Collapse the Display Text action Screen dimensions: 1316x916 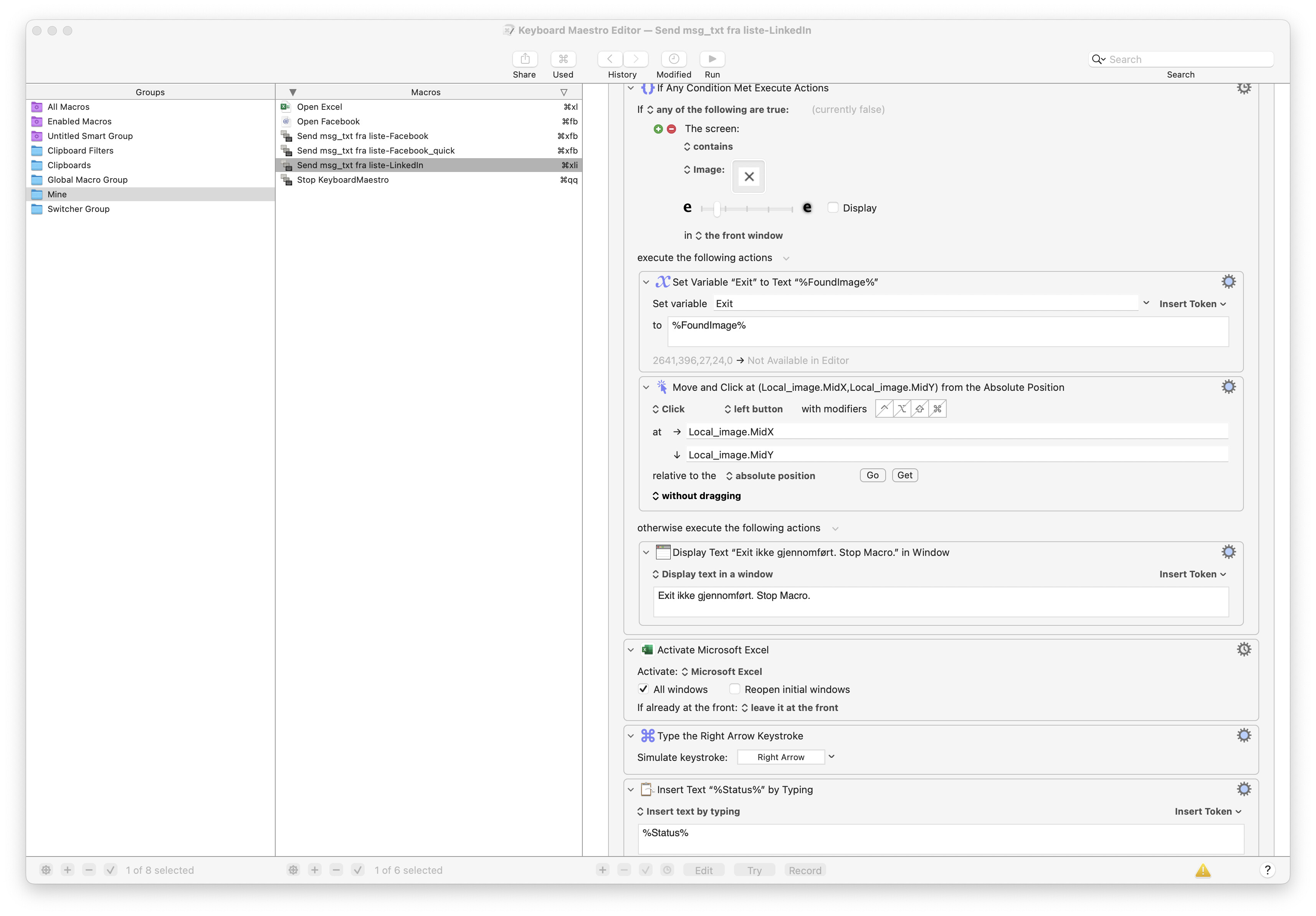click(x=646, y=552)
